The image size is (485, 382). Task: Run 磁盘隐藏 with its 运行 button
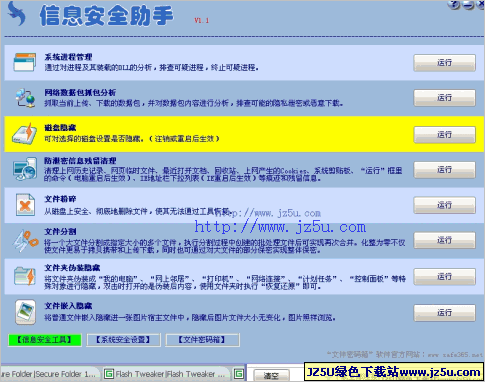[444, 135]
